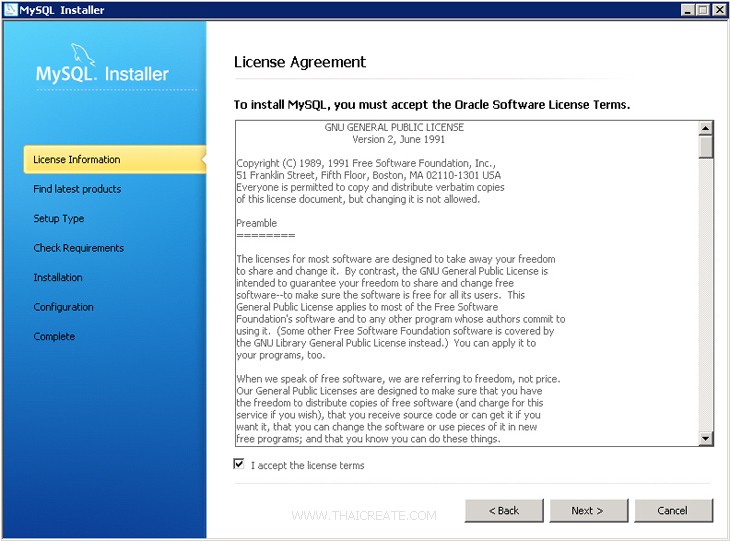Click the Preamble heading in license text
Image resolution: width=730 pixels, height=541 pixels.
(x=257, y=223)
